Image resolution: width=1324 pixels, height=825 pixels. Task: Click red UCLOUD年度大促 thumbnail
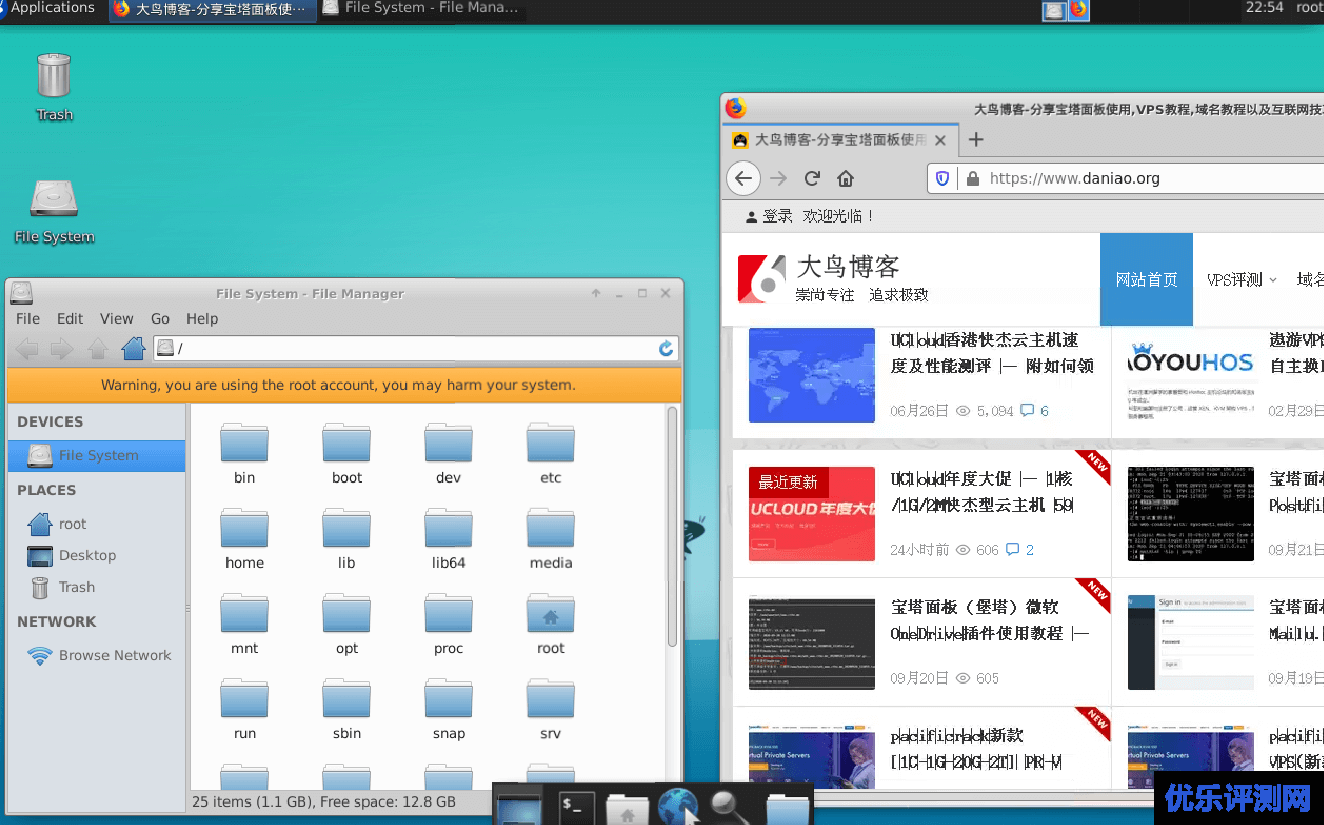click(811, 514)
